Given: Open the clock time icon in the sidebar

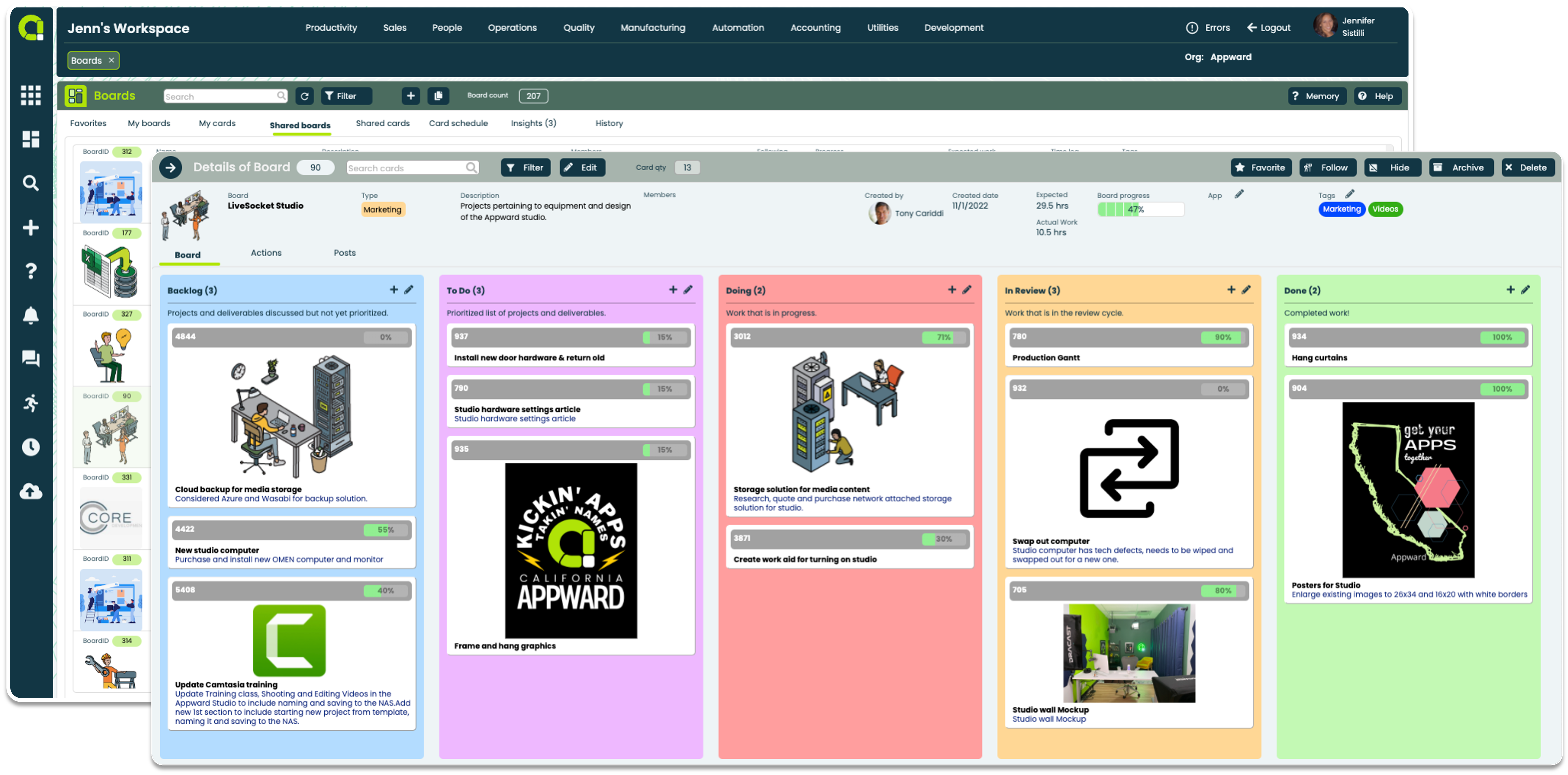Looking at the screenshot, I should [x=31, y=447].
